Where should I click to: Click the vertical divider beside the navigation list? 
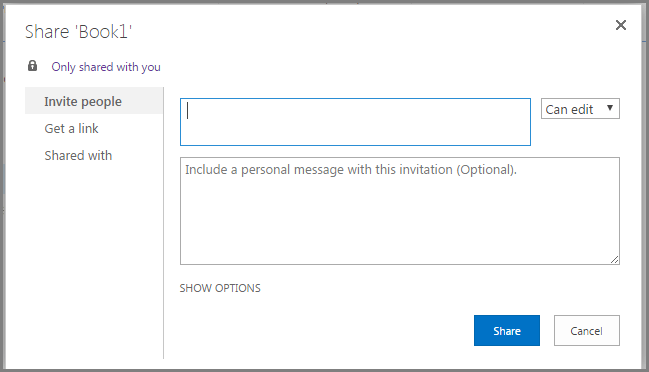tap(163, 223)
